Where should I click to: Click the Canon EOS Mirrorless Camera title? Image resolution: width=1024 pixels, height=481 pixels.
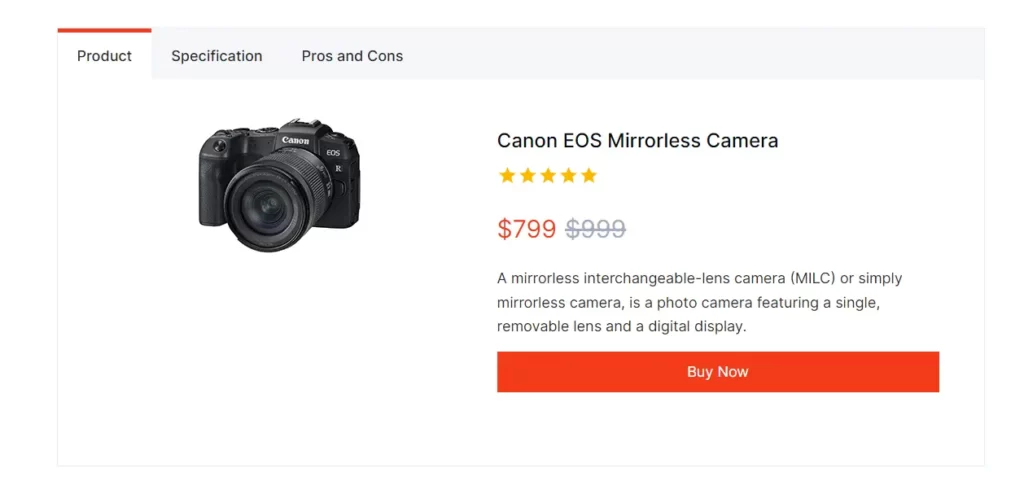tap(637, 140)
